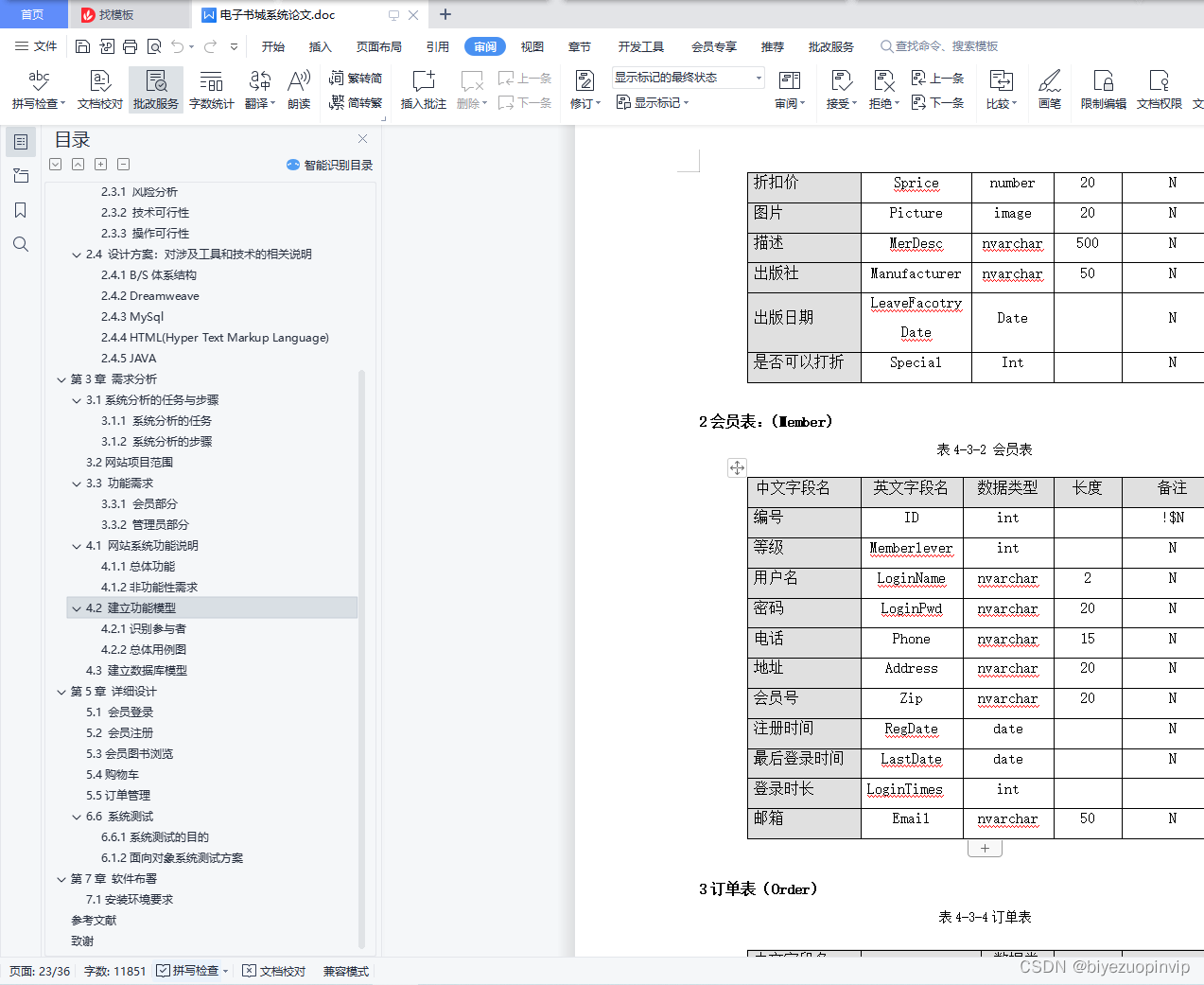Screen dimensions: 1204x985
Task: Open the spell check (拼写检查) tool
Action: [x=38, y=90]
